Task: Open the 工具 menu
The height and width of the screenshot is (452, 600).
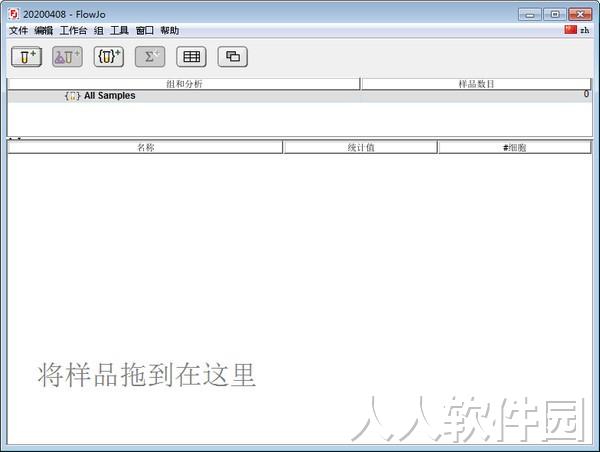Action: (x=119, y=31)
